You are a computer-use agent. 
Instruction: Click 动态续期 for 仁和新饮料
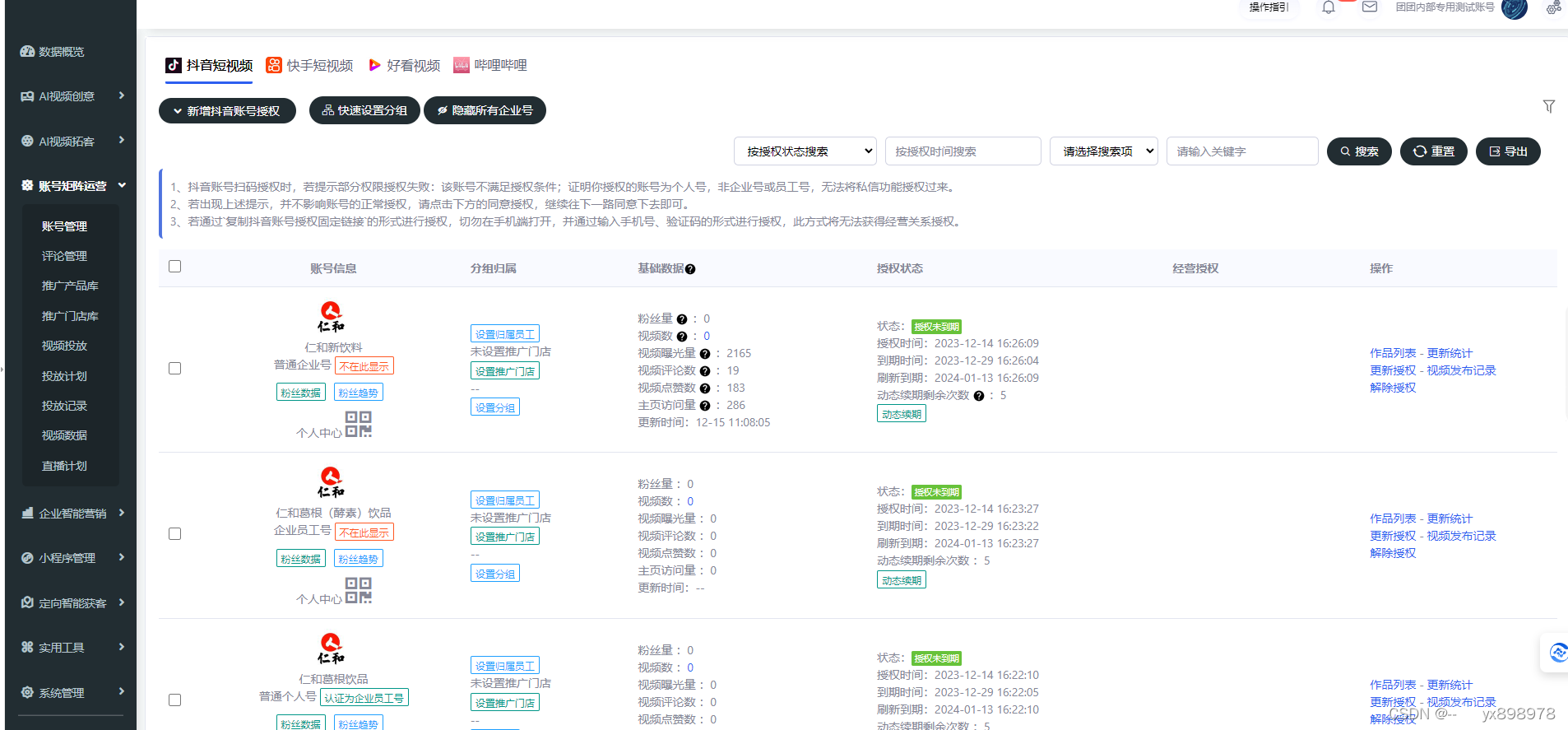coord(902,414)
